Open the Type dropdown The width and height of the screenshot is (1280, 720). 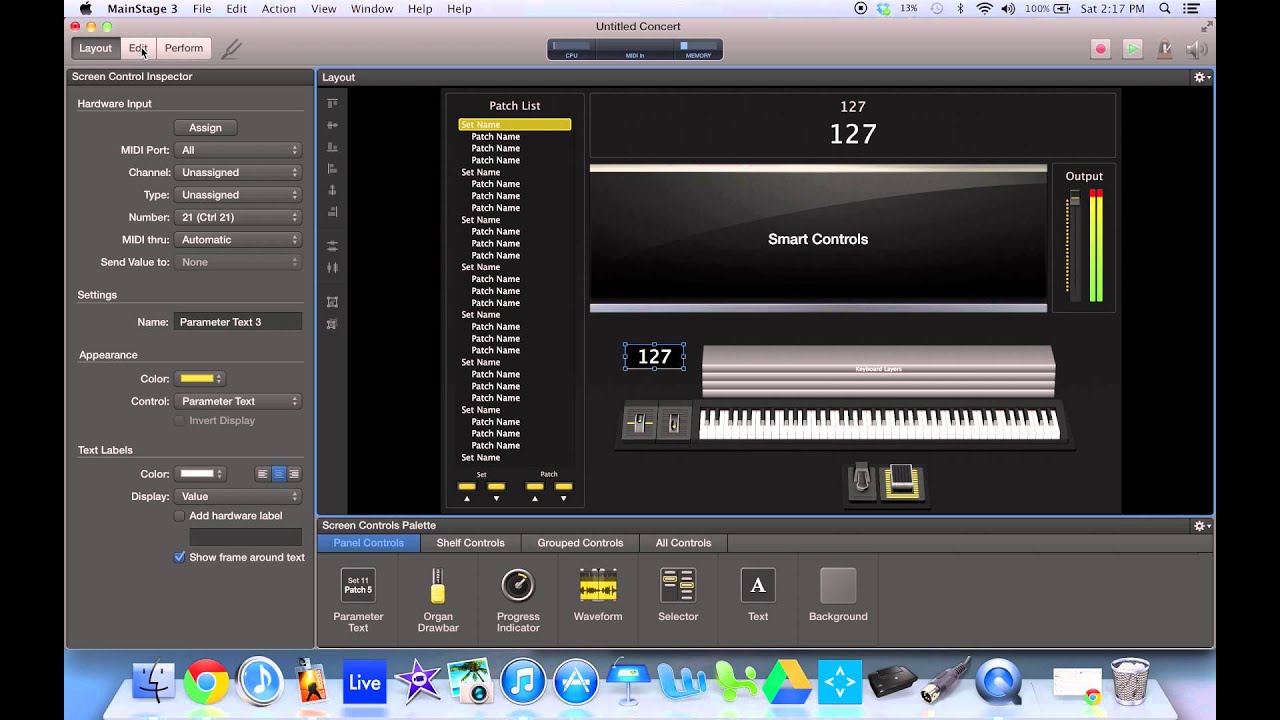point(238,195)
